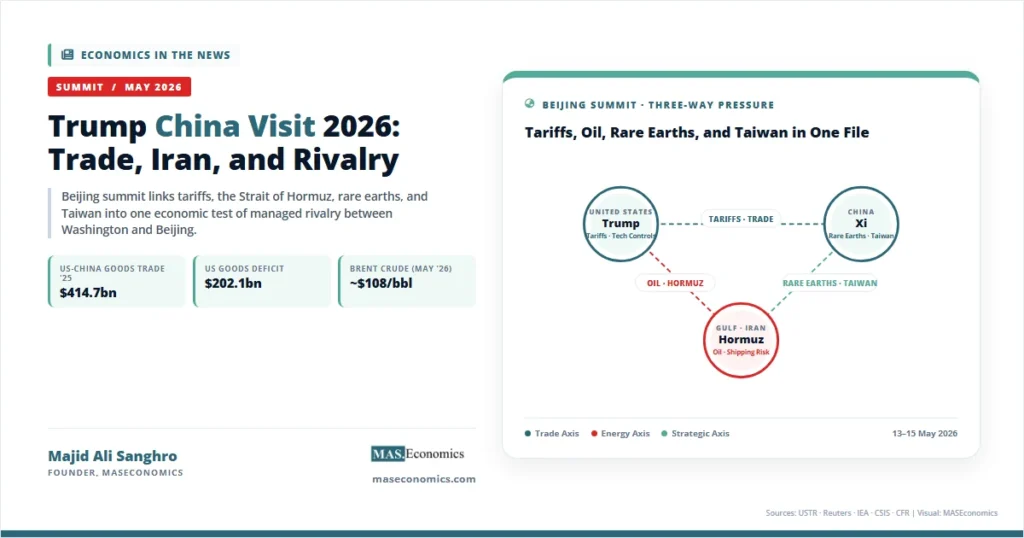Click the Sources credit line
This screenshot has width=1024, height=538.
pos(882,513)
